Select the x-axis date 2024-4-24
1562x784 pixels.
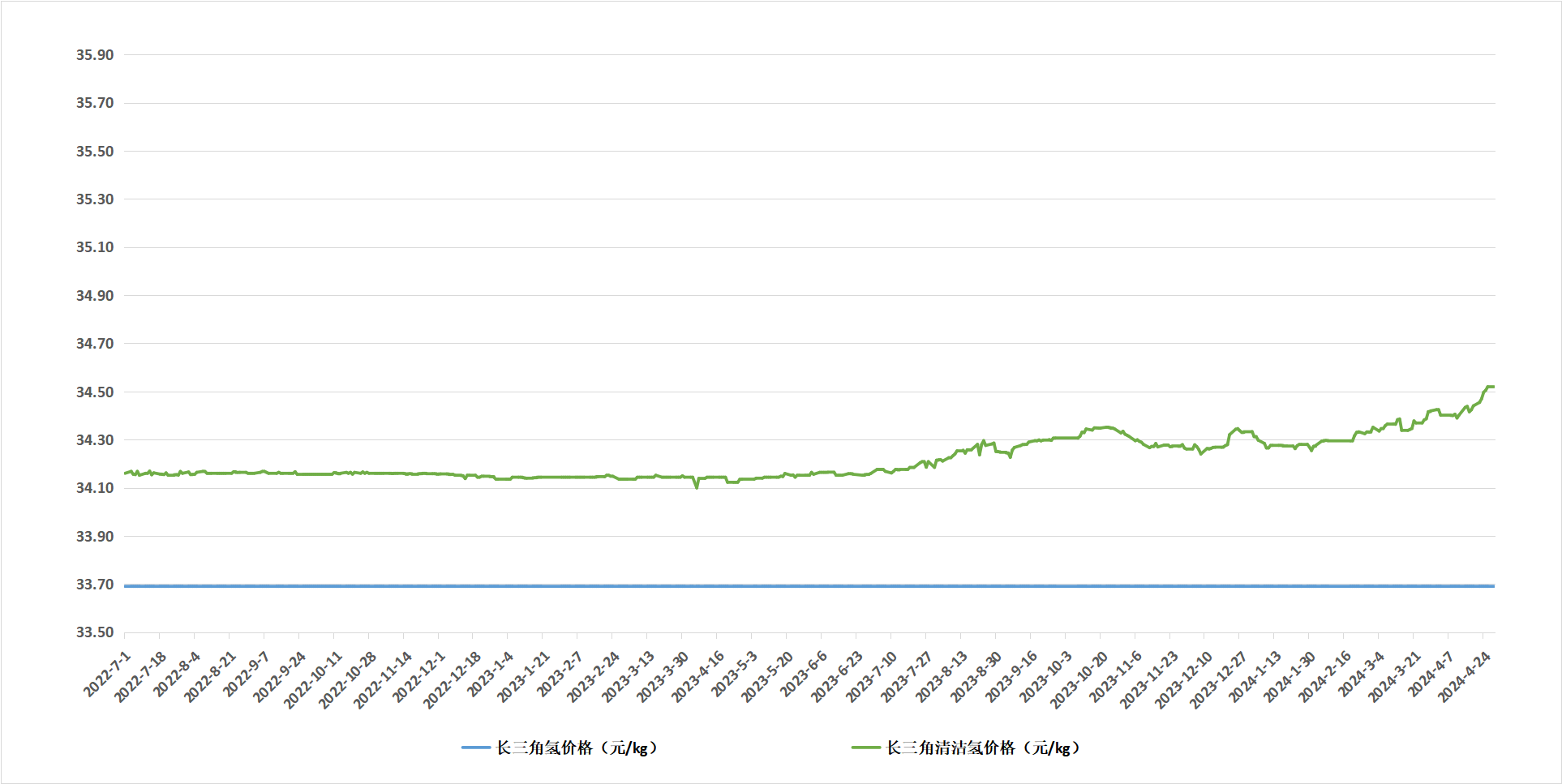(1465, 676)
